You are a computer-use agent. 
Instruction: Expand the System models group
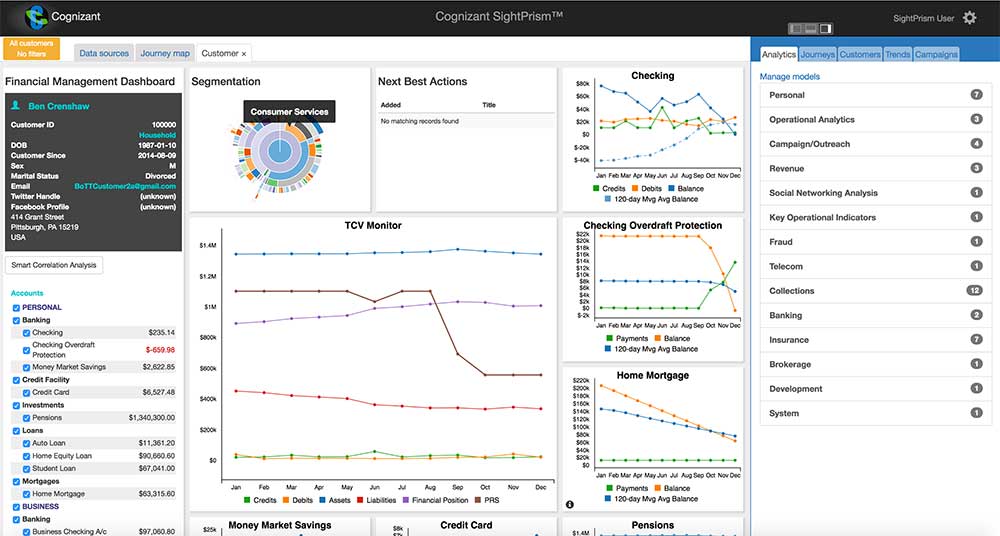(875, 413)
